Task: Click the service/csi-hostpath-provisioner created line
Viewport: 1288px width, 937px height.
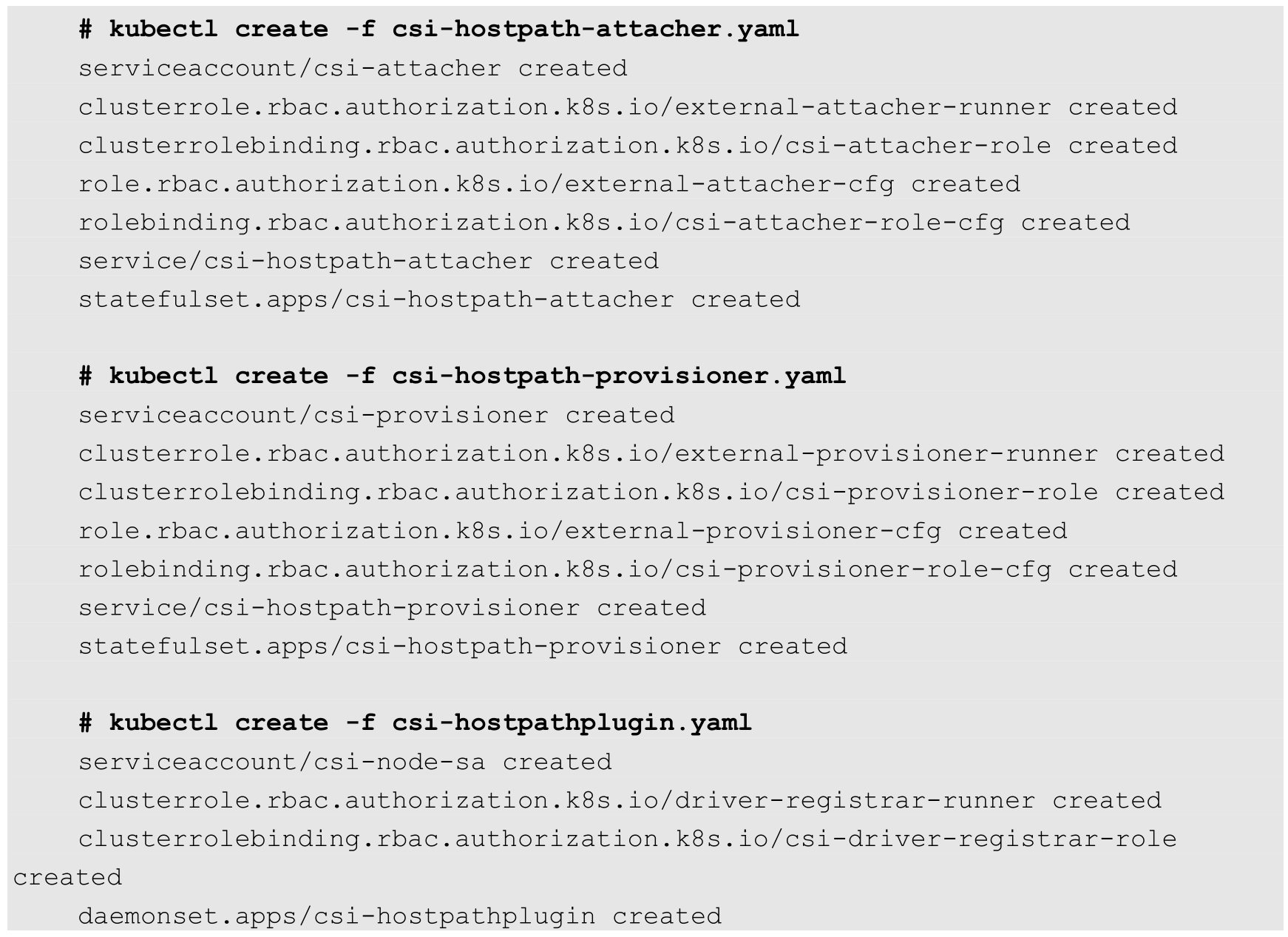Action: point(392,608)
